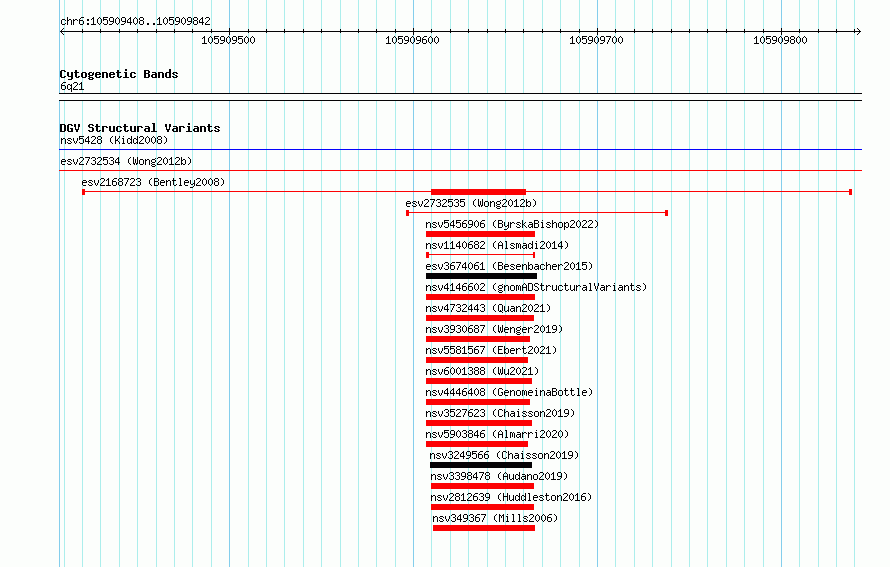Click nsv3398478 (Audano2019) label
The height and width of the screenshot is (567, 890).
(499, 476)
